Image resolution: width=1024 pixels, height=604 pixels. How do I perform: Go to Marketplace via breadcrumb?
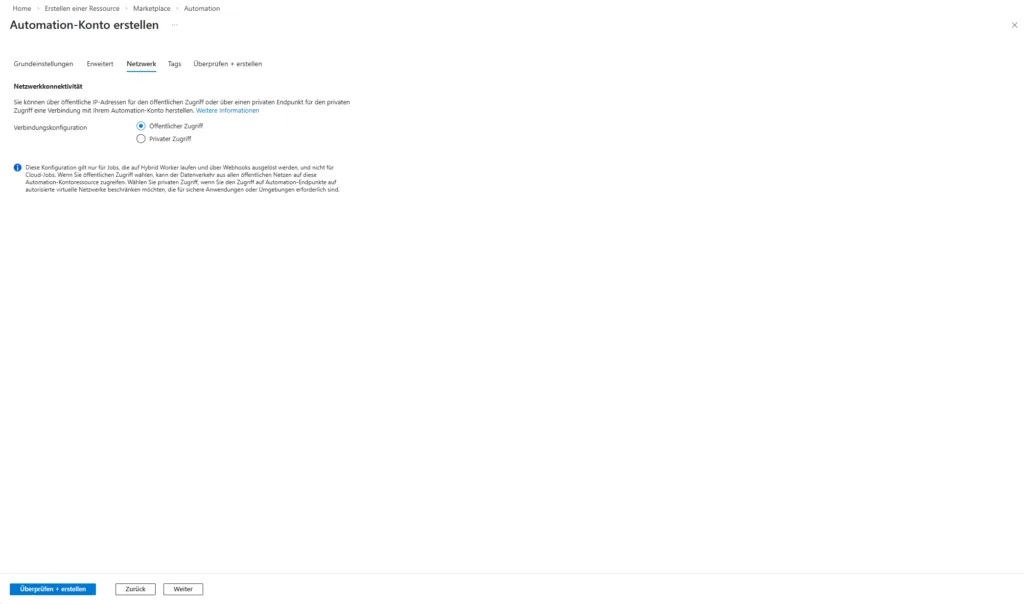[152, 8]
